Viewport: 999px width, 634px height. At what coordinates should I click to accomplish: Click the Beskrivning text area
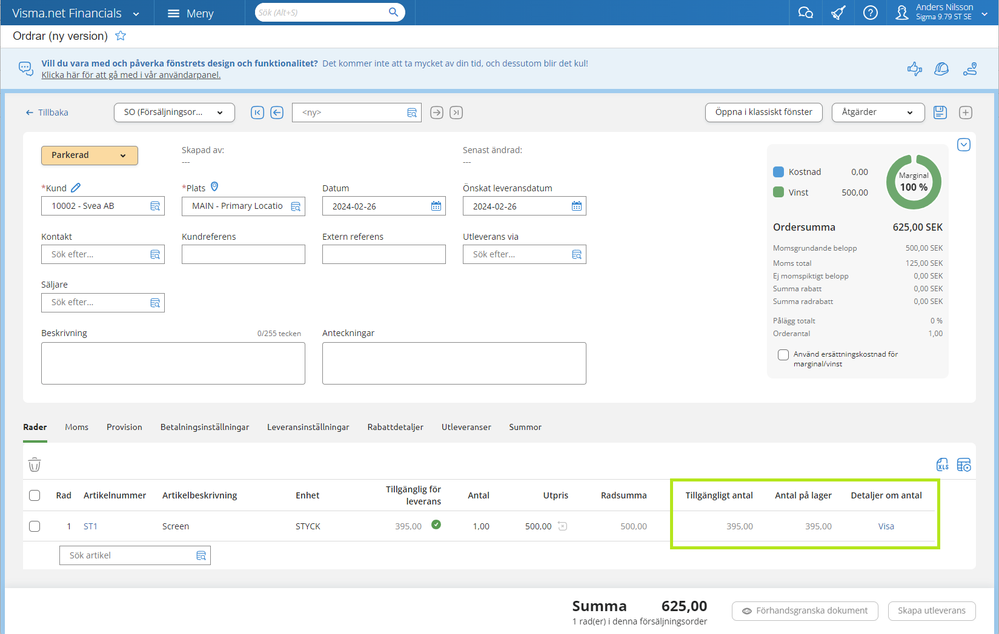pos(173,363)
